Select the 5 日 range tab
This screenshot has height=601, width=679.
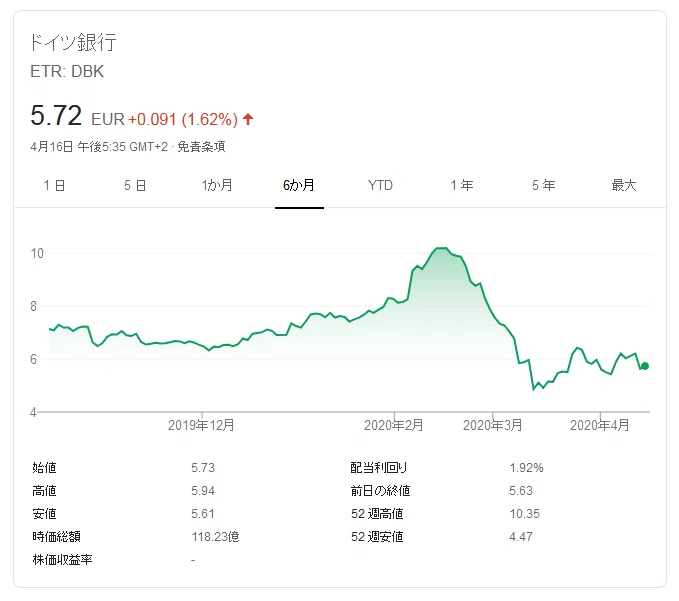(x=135, y=185)
